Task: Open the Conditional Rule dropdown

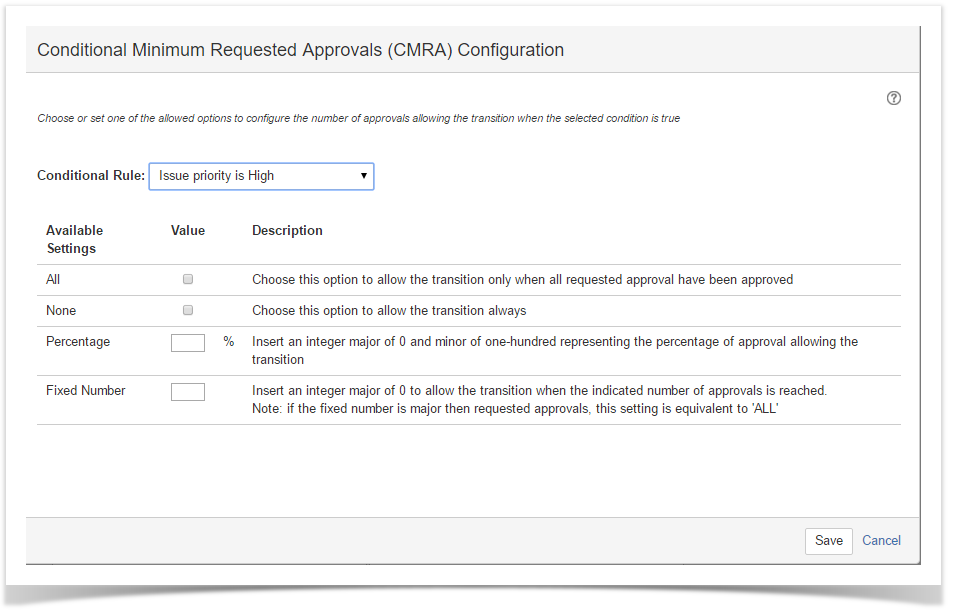Action: click(261, 176)
